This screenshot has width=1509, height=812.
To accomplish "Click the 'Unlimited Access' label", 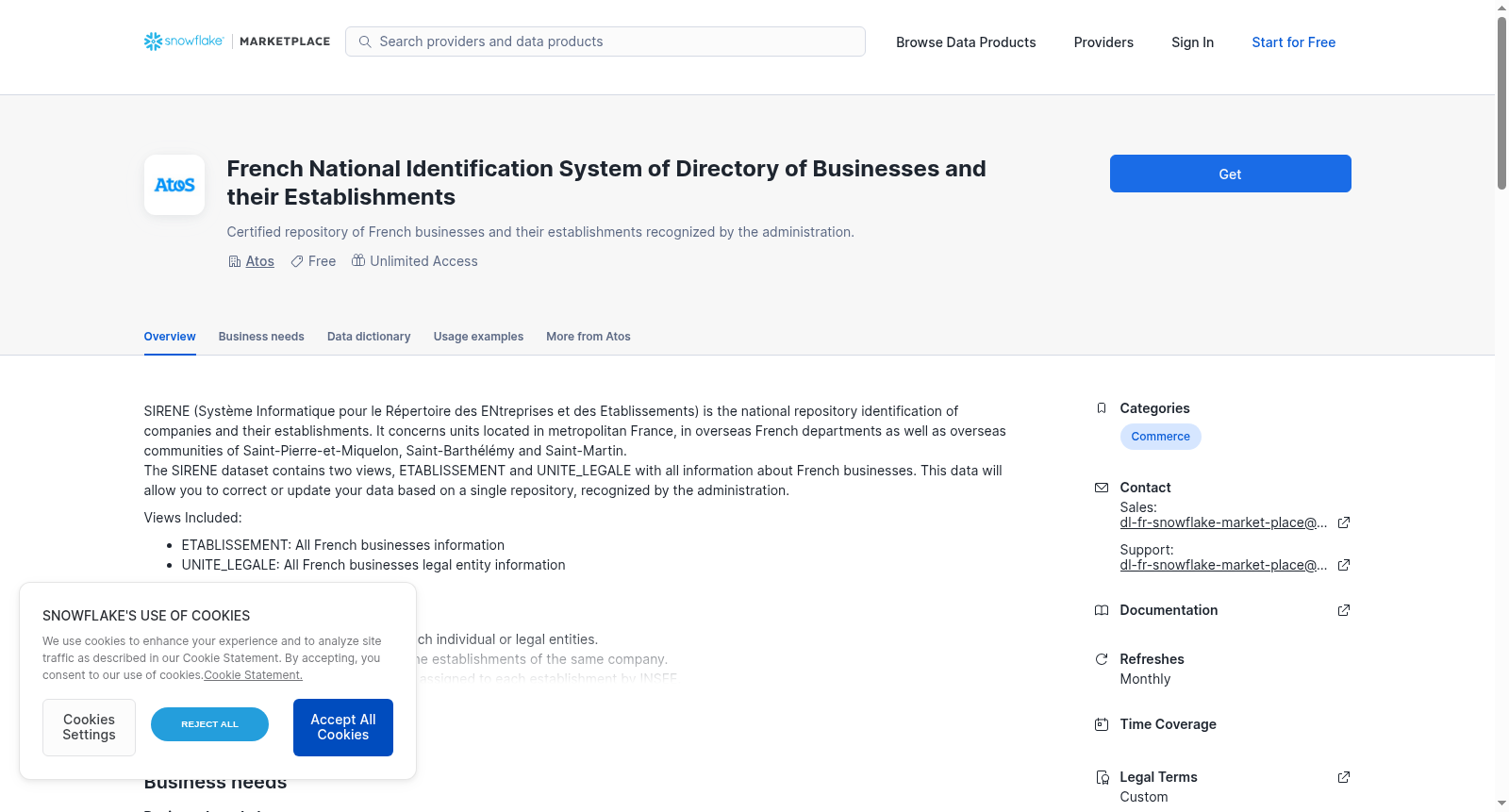I will point(423,261).
